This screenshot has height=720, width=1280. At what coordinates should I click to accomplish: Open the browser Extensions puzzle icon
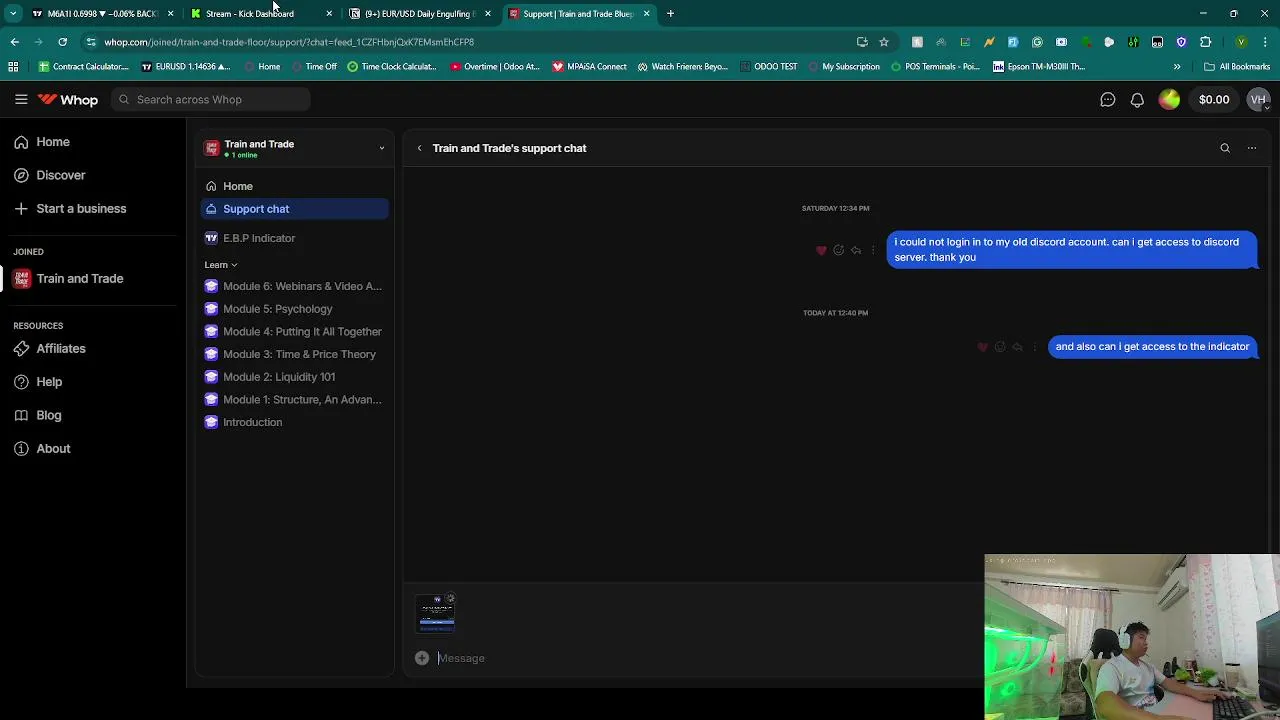(1205, 42)
